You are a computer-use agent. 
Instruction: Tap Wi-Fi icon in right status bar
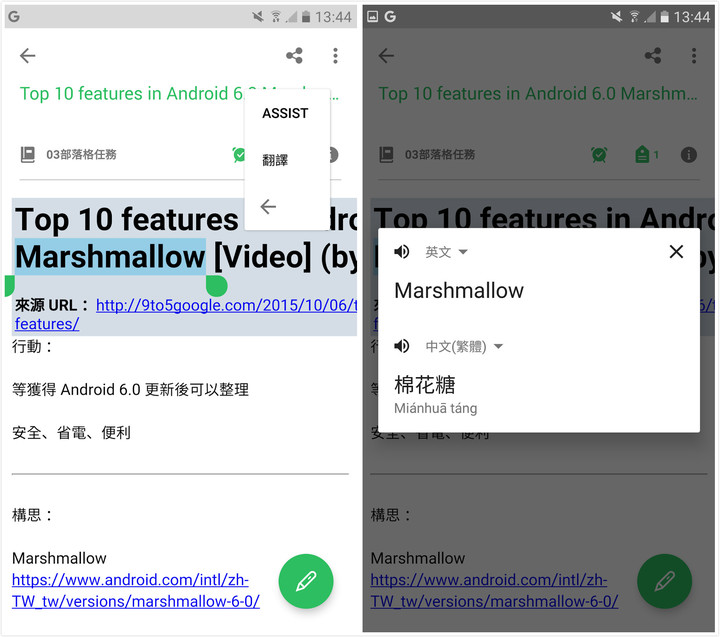point(634,17)
